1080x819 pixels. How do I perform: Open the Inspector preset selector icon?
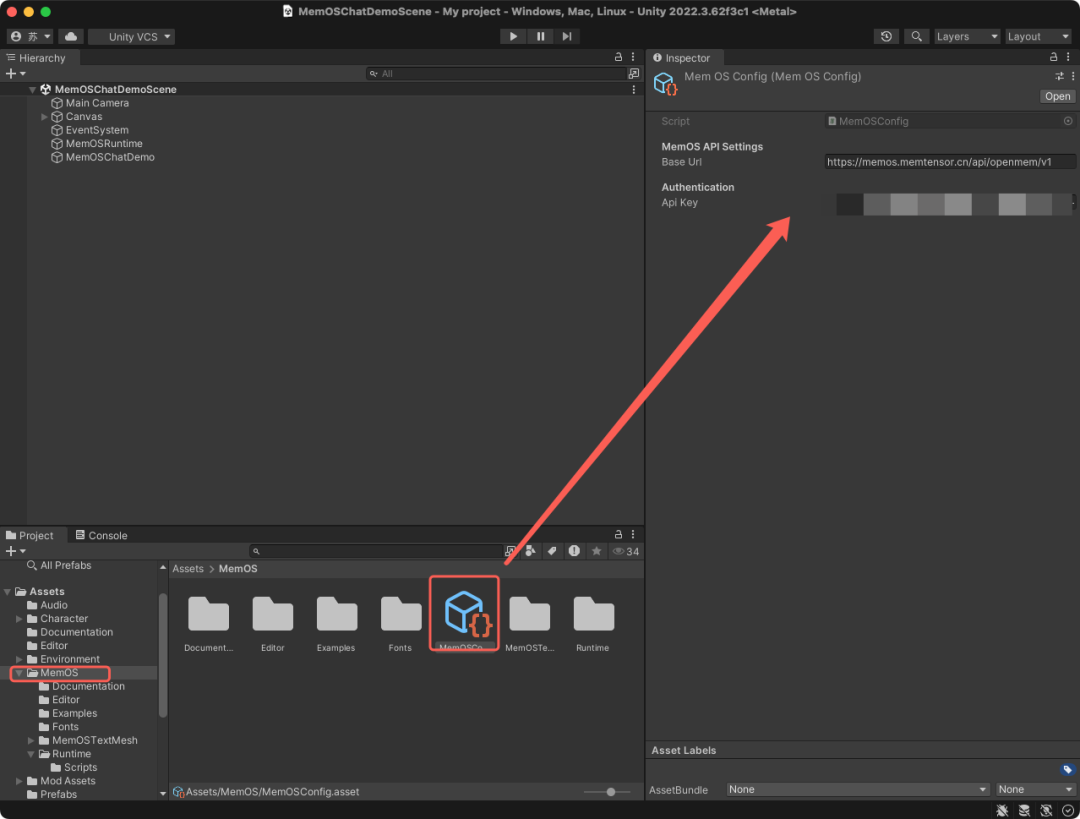1059,76
